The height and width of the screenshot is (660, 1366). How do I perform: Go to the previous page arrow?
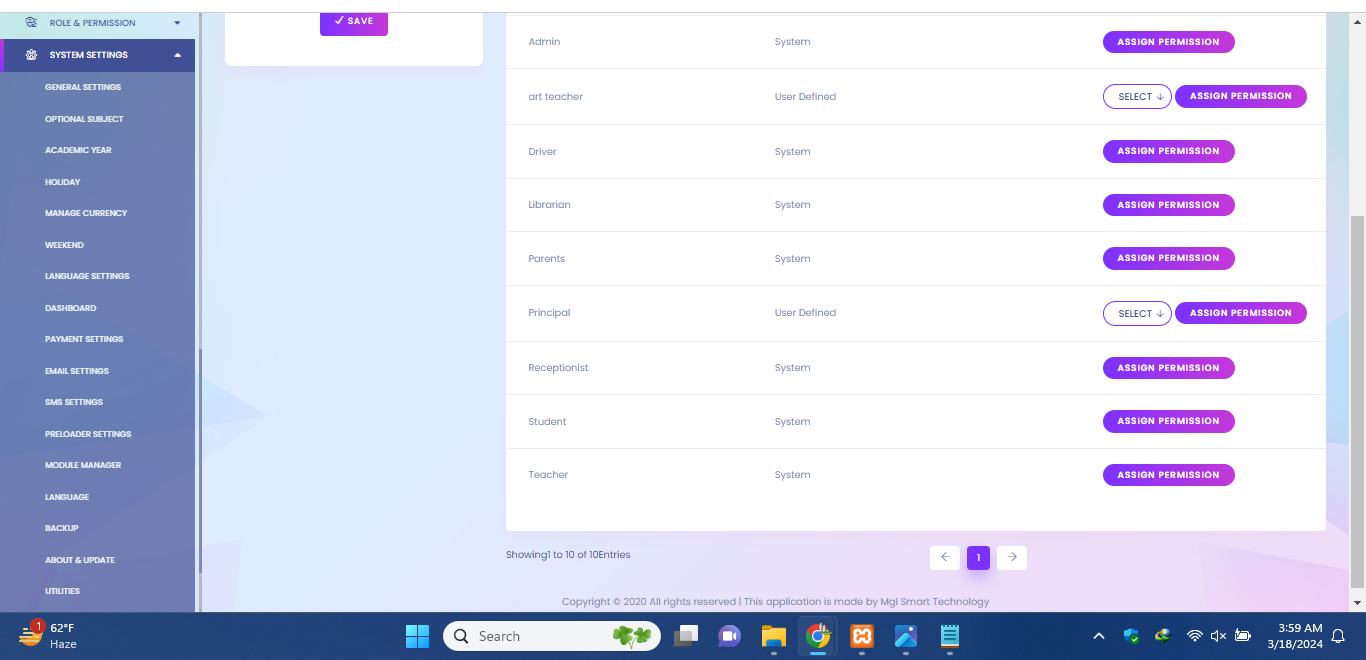point(944,557)
